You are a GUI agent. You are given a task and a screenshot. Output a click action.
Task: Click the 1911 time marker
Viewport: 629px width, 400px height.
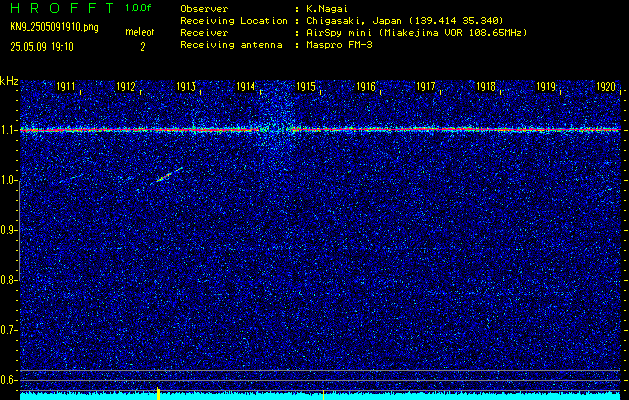tap(65, 87)
